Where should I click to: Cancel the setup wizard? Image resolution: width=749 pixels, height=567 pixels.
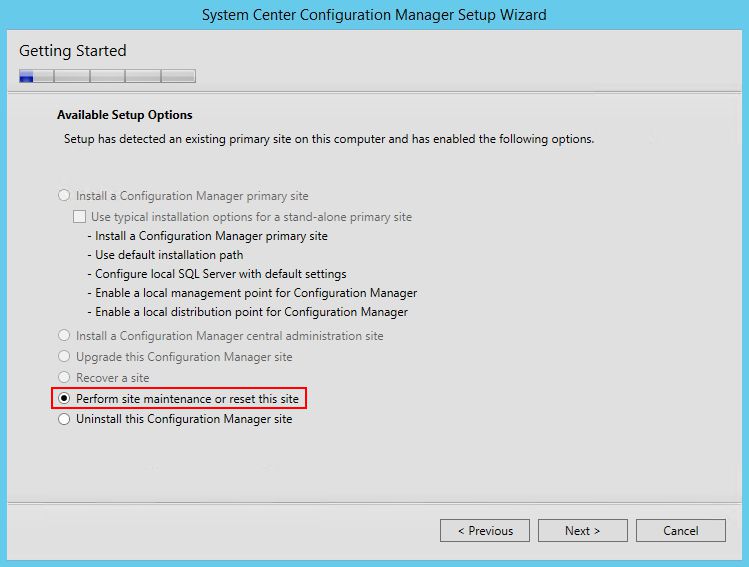[680, 530]
